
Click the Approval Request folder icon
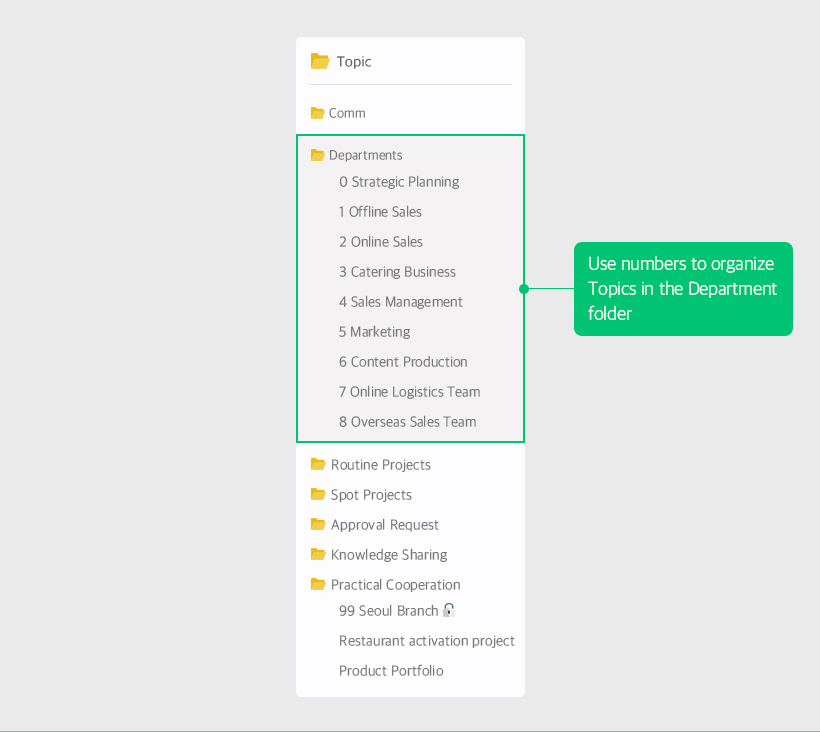tap(318, 524)
